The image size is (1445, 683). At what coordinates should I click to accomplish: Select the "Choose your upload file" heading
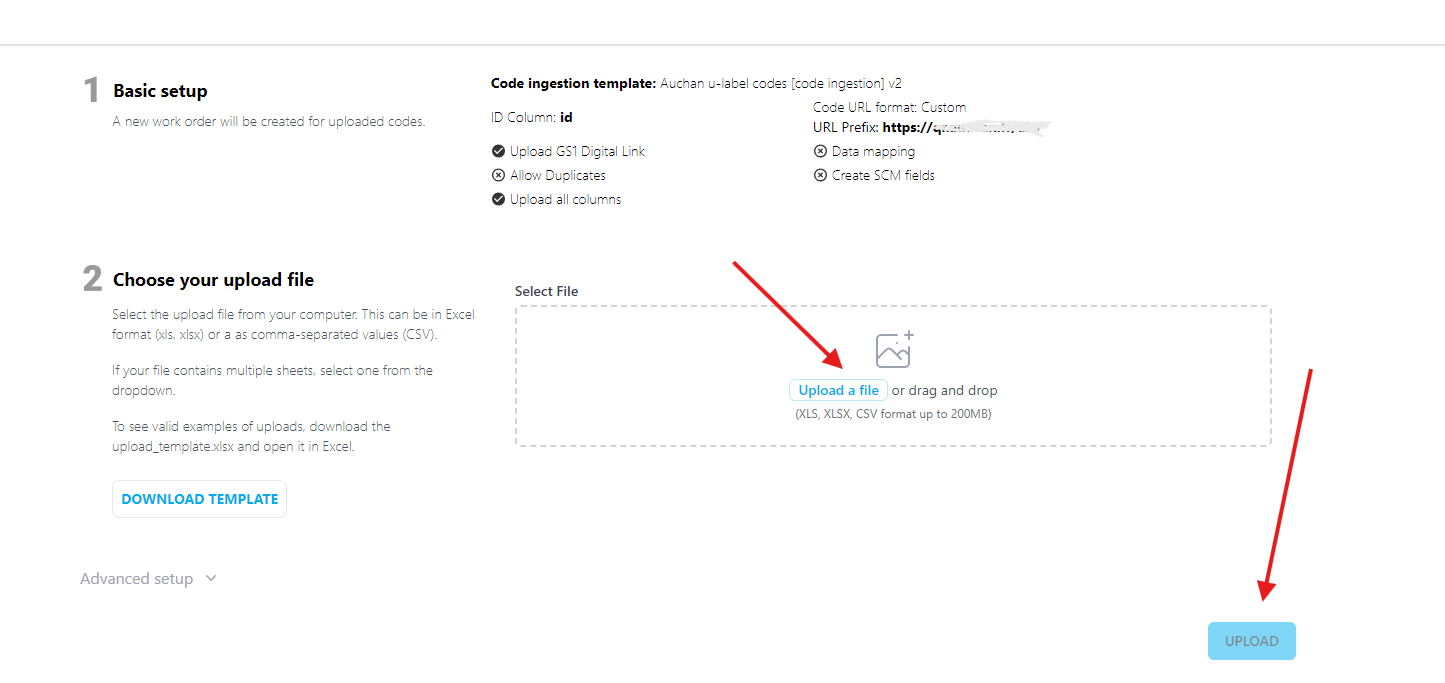point(213,280)
